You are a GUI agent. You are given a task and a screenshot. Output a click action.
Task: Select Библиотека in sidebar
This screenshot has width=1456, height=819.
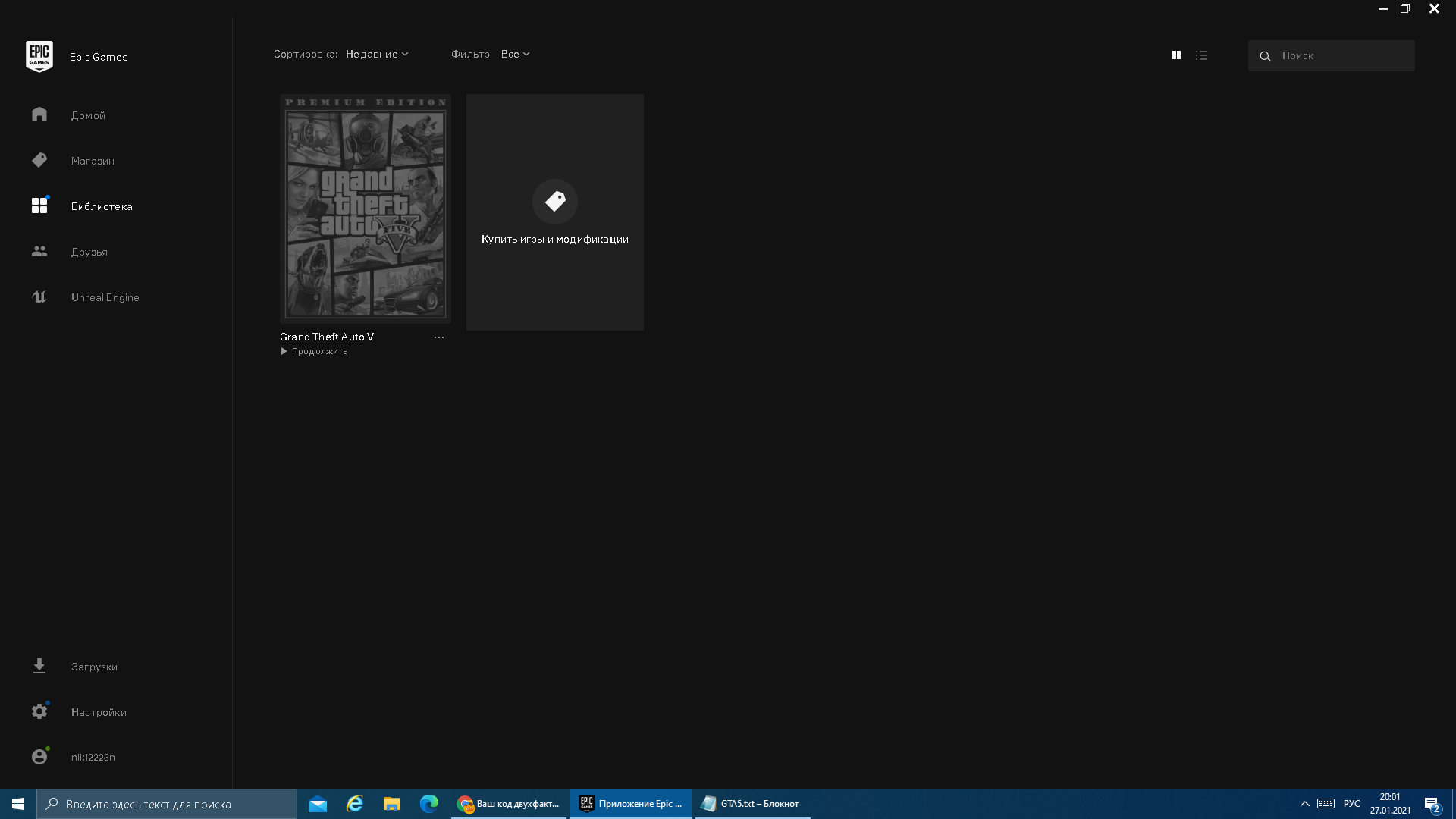tap(102, 206)
